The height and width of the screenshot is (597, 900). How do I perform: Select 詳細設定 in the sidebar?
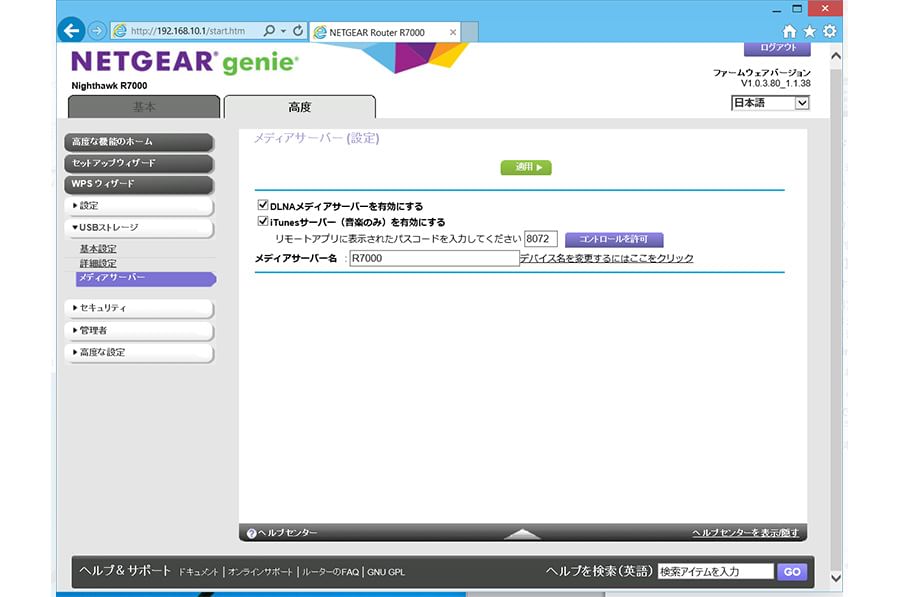point(98,263)
